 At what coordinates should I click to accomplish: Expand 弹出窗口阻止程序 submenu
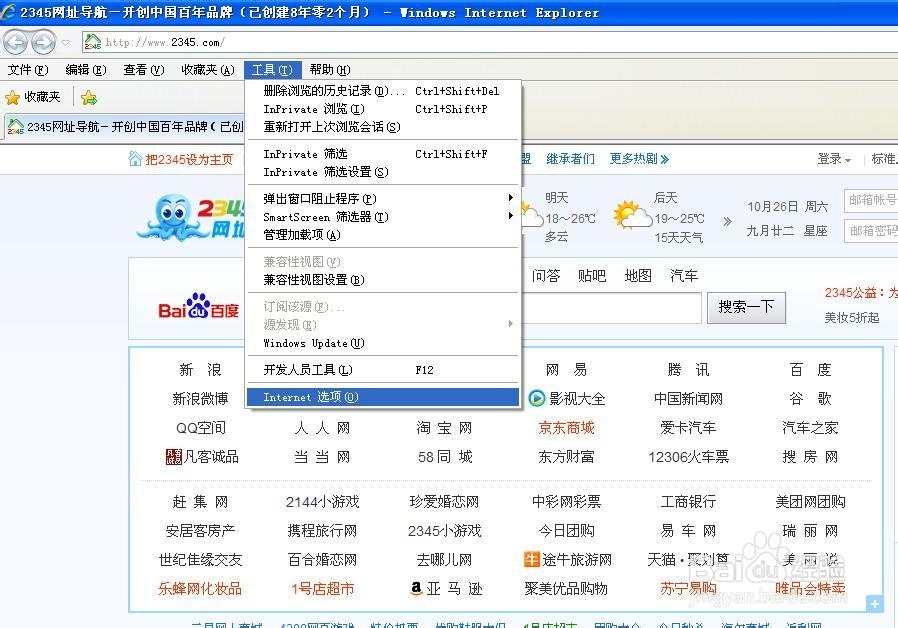[x=383, y=199]
